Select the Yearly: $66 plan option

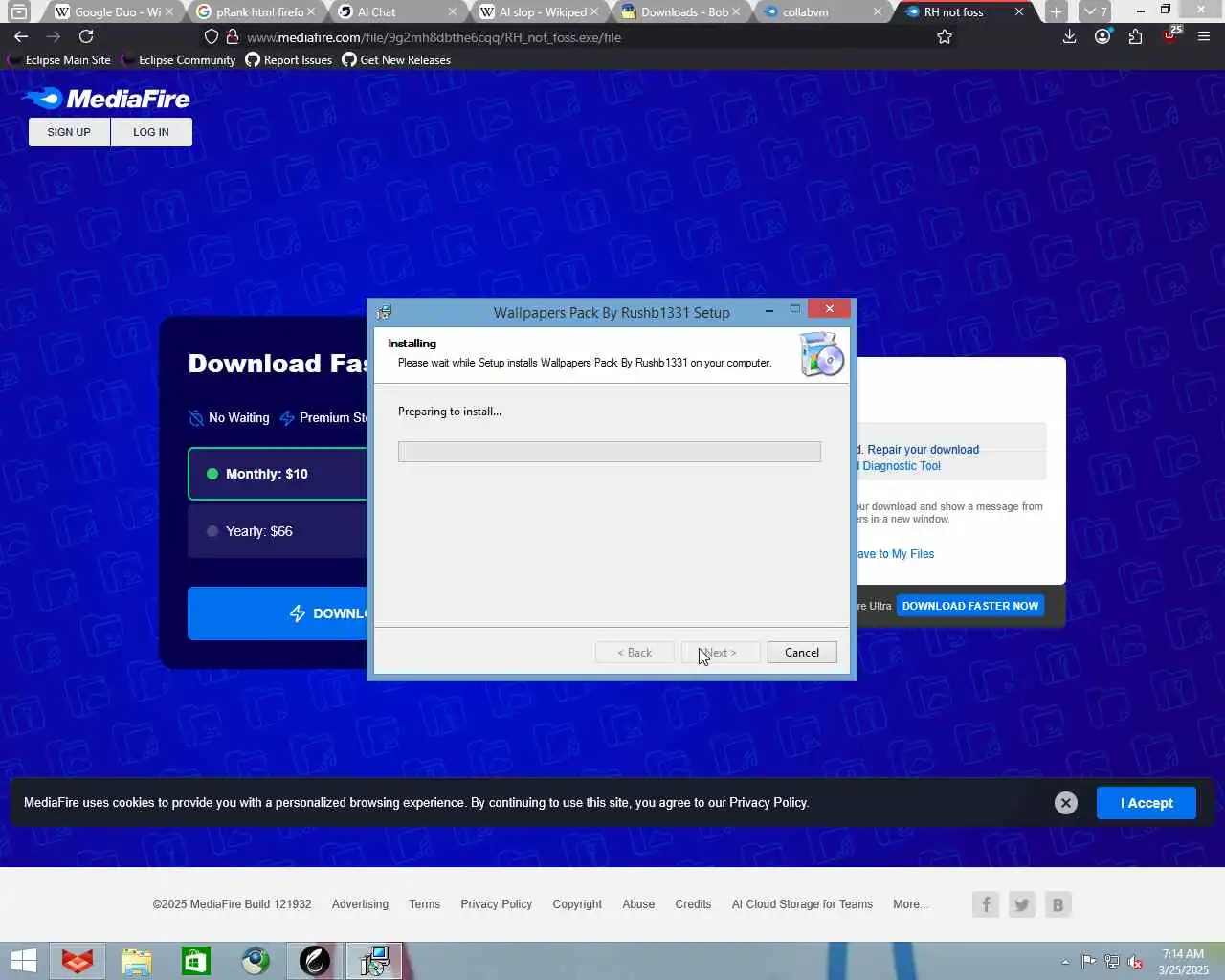(x=278, y=531)
